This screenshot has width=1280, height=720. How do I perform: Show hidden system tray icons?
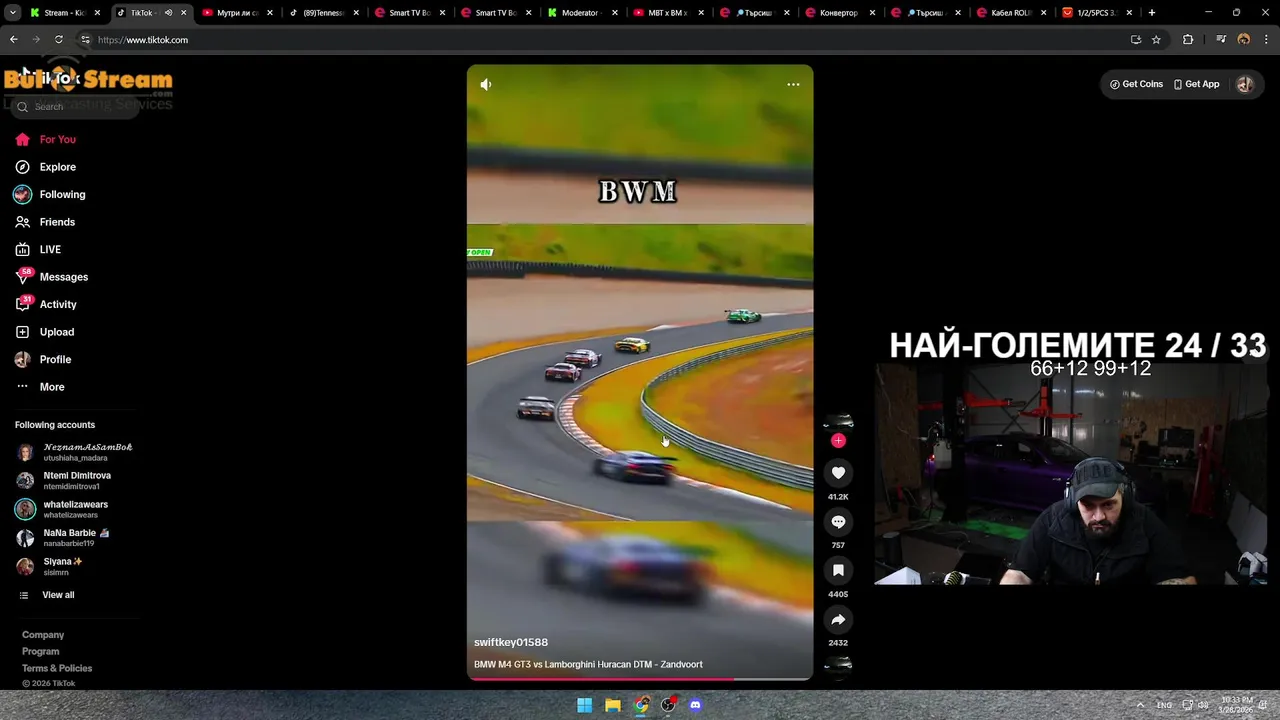1140,705
